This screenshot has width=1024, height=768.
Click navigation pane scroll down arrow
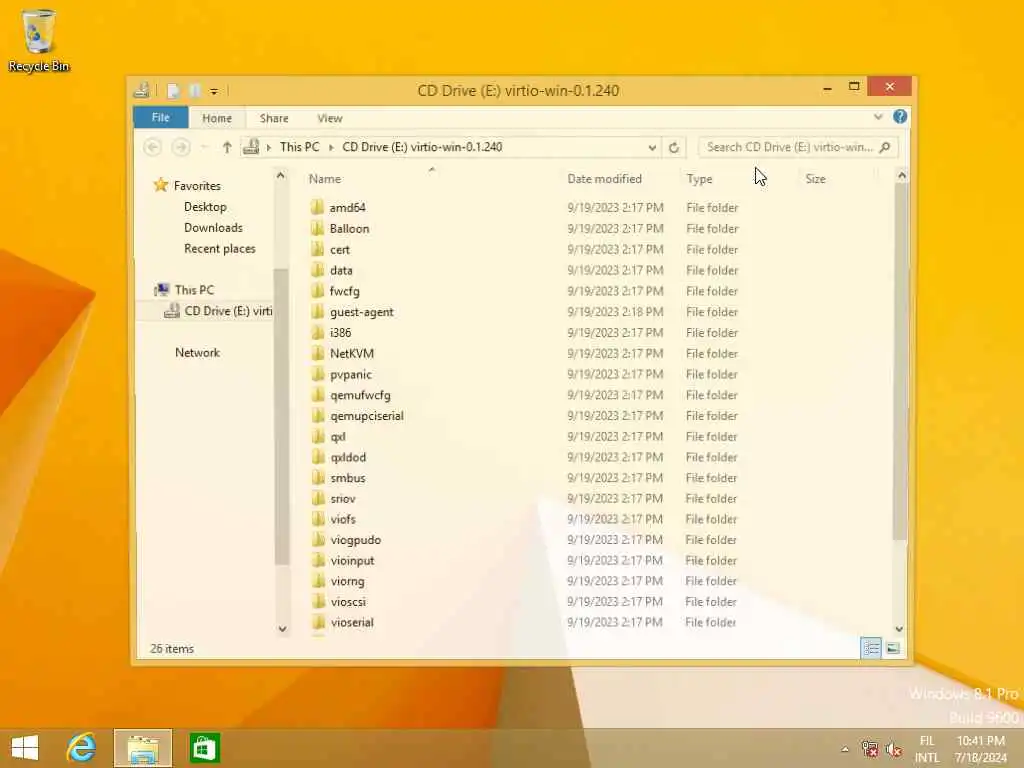(282, 629)
